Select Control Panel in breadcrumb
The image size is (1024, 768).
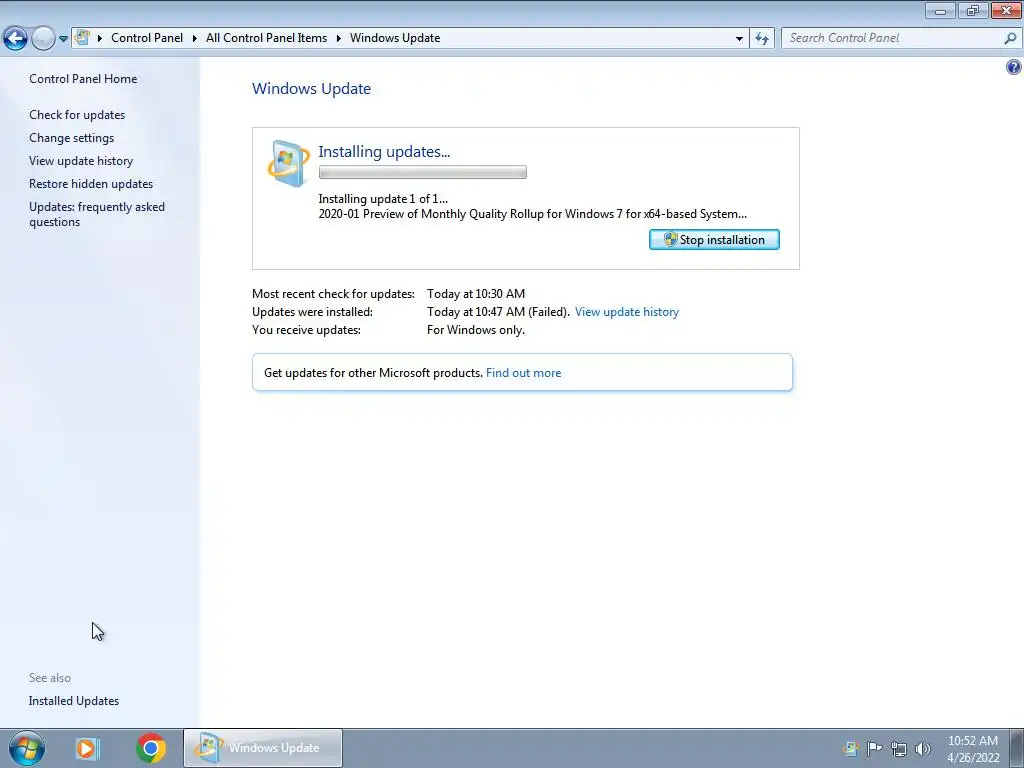pyautogui.click(x=147, y=38)
